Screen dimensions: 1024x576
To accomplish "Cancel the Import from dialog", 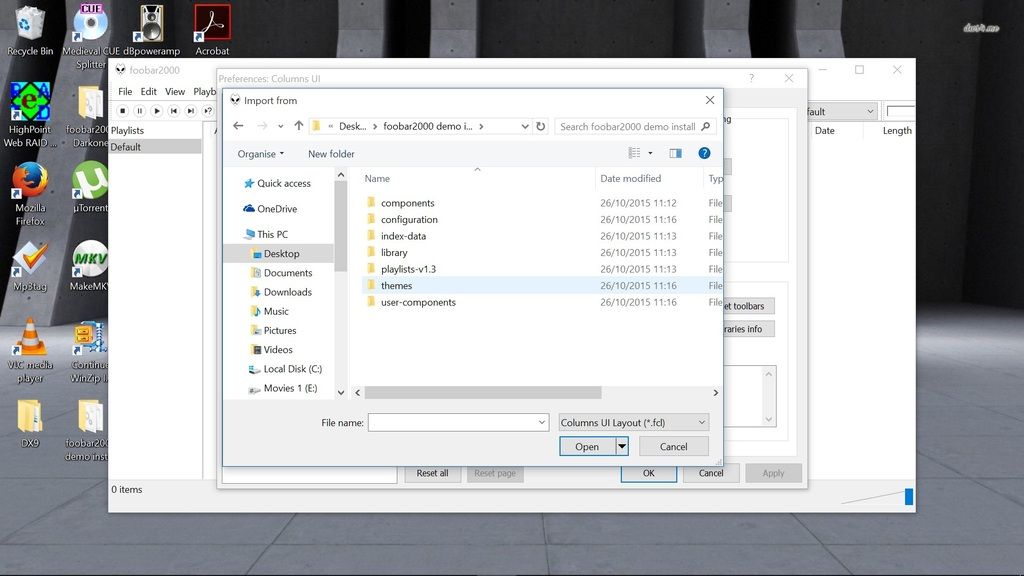I will pyautogui.click(x=673, y=447).
